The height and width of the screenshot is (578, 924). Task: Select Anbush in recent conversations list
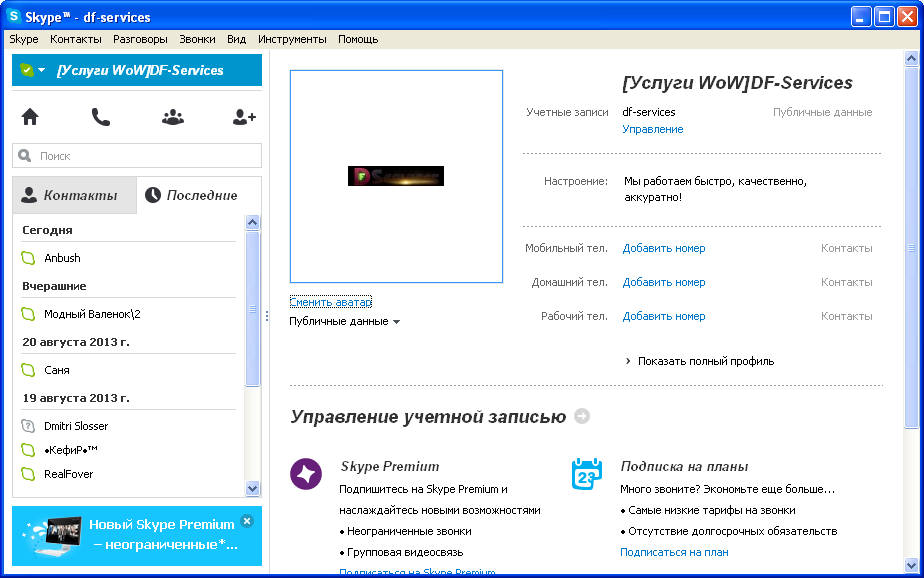tap(62, 258)
